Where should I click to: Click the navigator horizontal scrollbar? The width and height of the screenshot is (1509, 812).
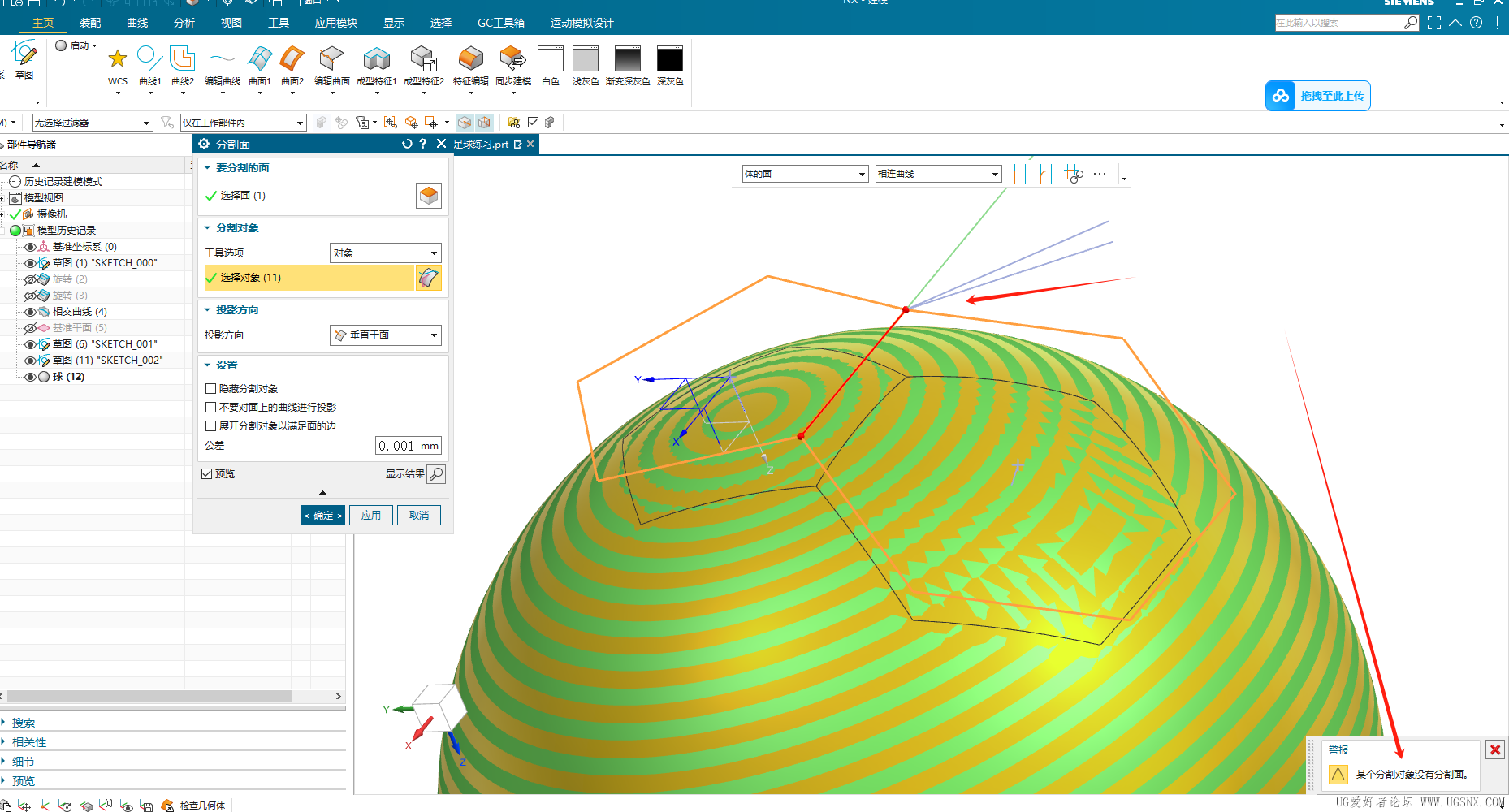(x=149, y=697)
